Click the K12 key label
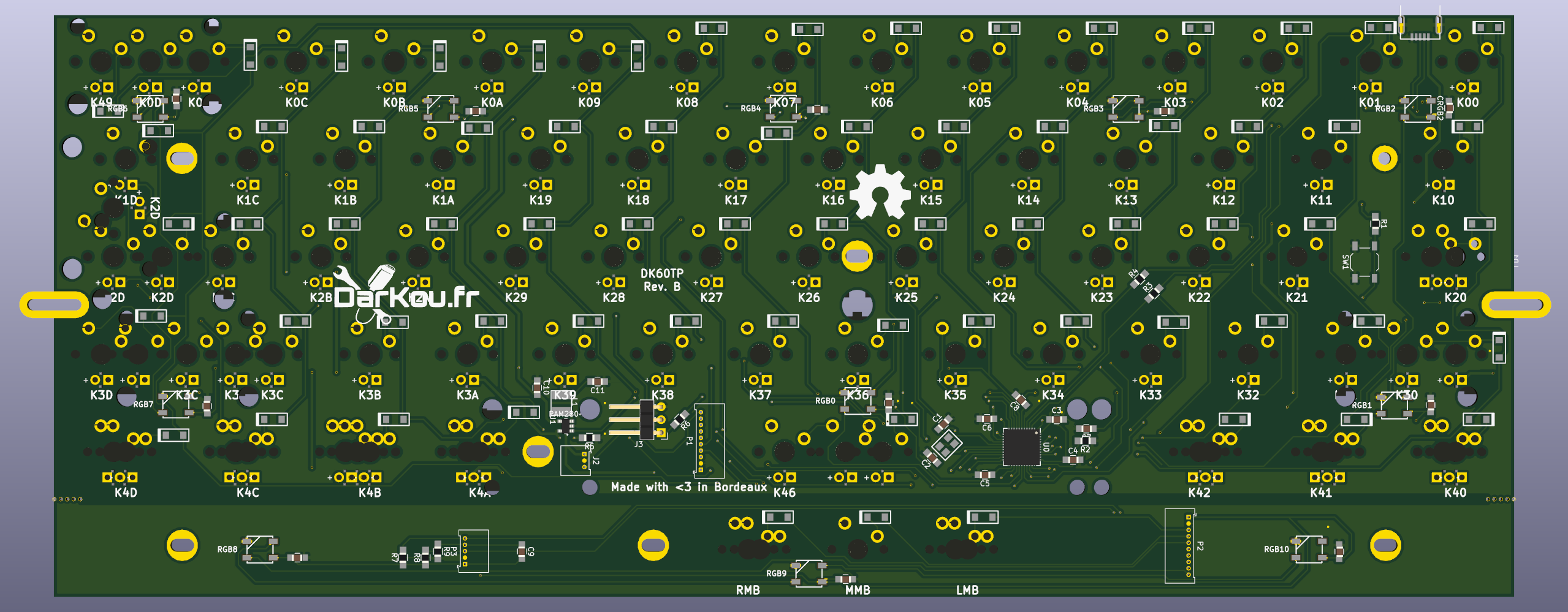The height and width of the screenshot is (612, 1568). 1224,200
